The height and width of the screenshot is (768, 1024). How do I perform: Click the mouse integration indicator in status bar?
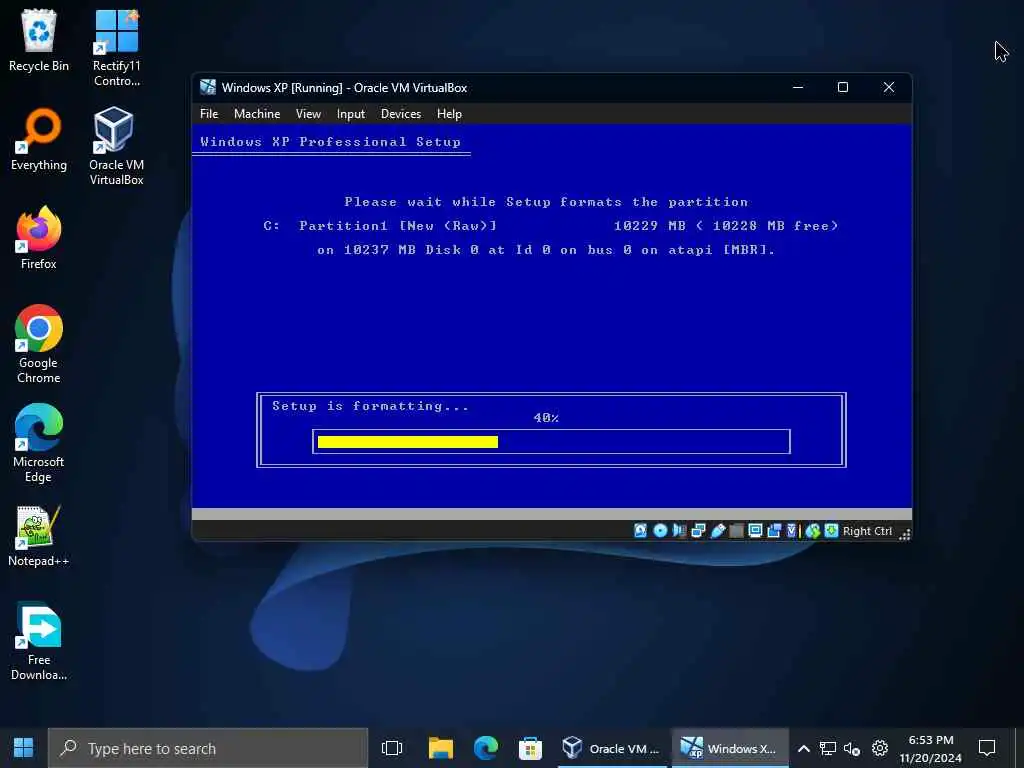(812, 531)
